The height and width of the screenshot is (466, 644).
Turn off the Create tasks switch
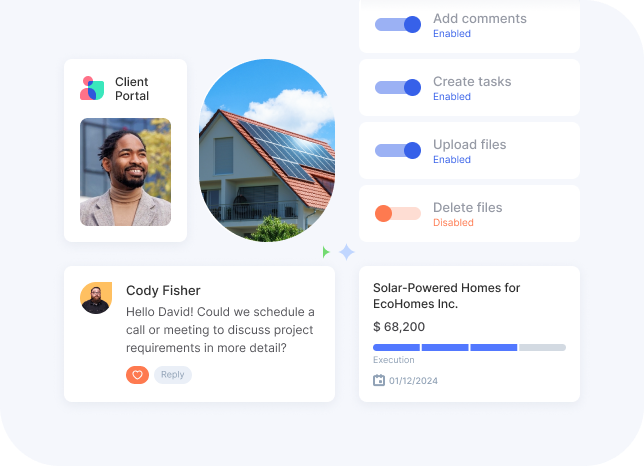coord(398,87)
